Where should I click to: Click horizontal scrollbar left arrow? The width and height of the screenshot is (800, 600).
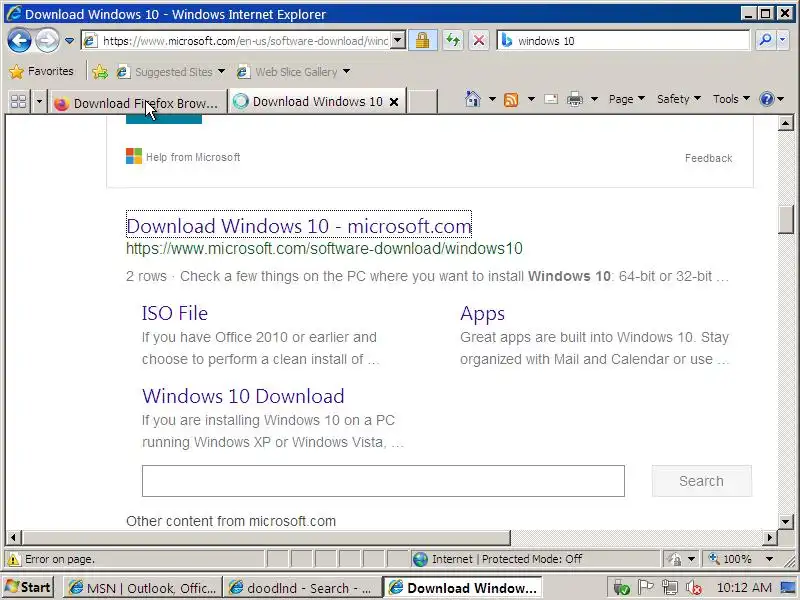(x=13, y=537)
